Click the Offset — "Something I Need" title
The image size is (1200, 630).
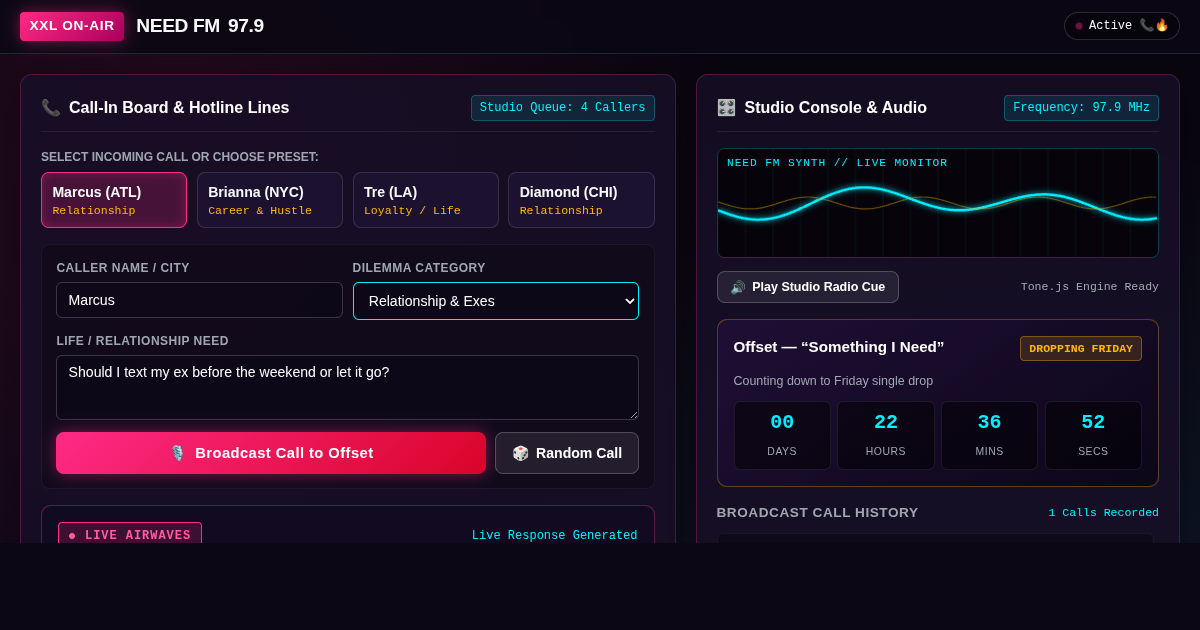(839, 347)
